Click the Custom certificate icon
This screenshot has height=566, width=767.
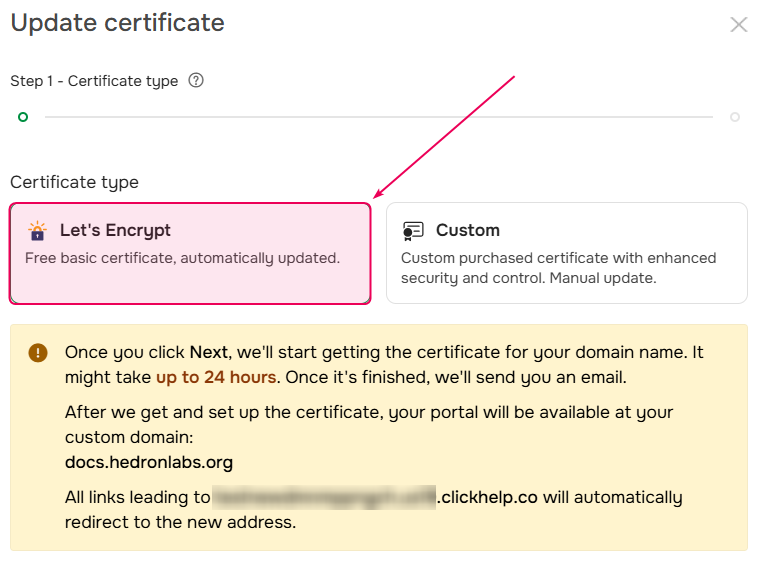point(413,231)
